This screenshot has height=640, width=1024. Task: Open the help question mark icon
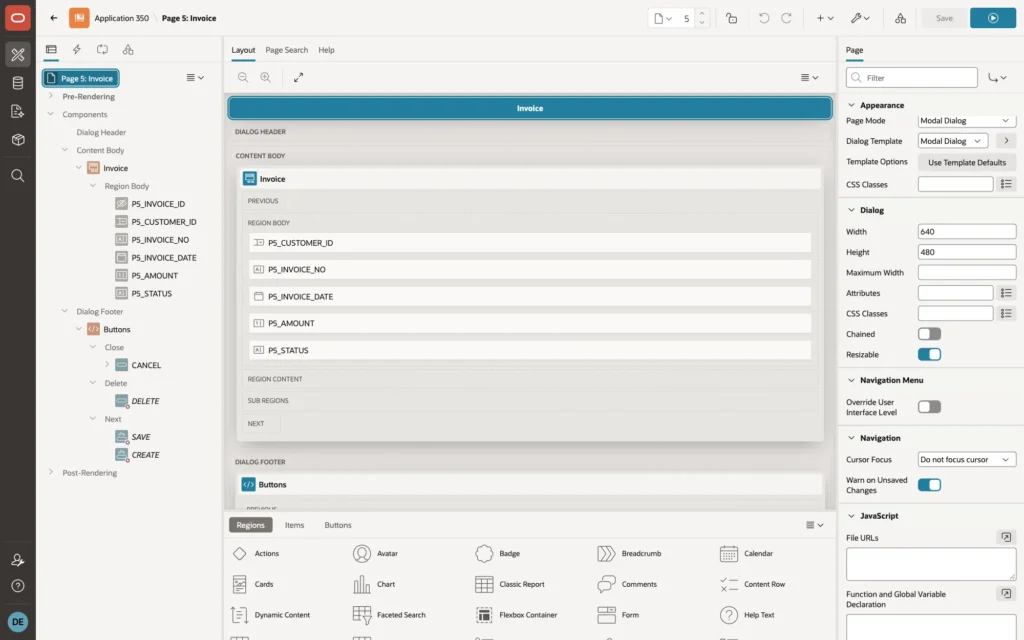[18, 586]
